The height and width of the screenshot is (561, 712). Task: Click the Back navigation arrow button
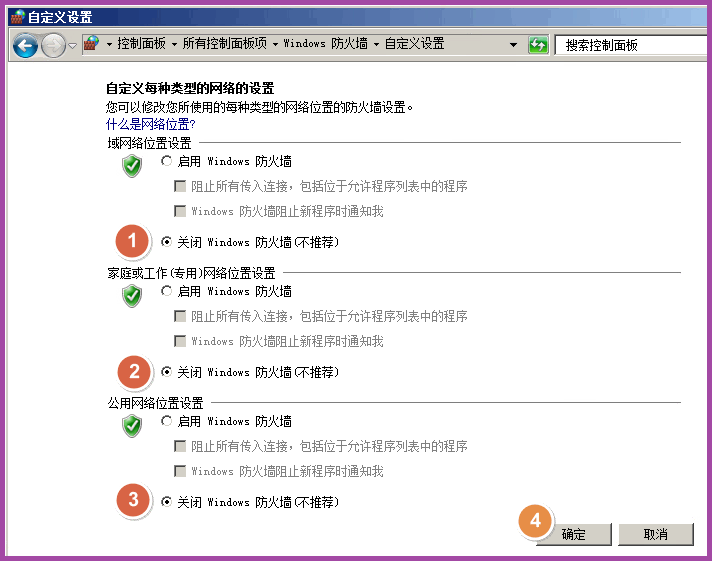pos(25,45)
